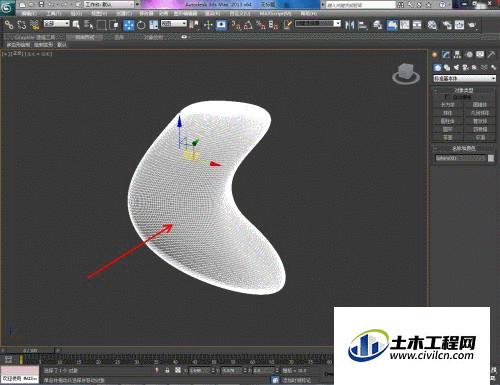Click the Teapot primitive button
The height and width of the screenshot is (385, 500).
[448, 137]
